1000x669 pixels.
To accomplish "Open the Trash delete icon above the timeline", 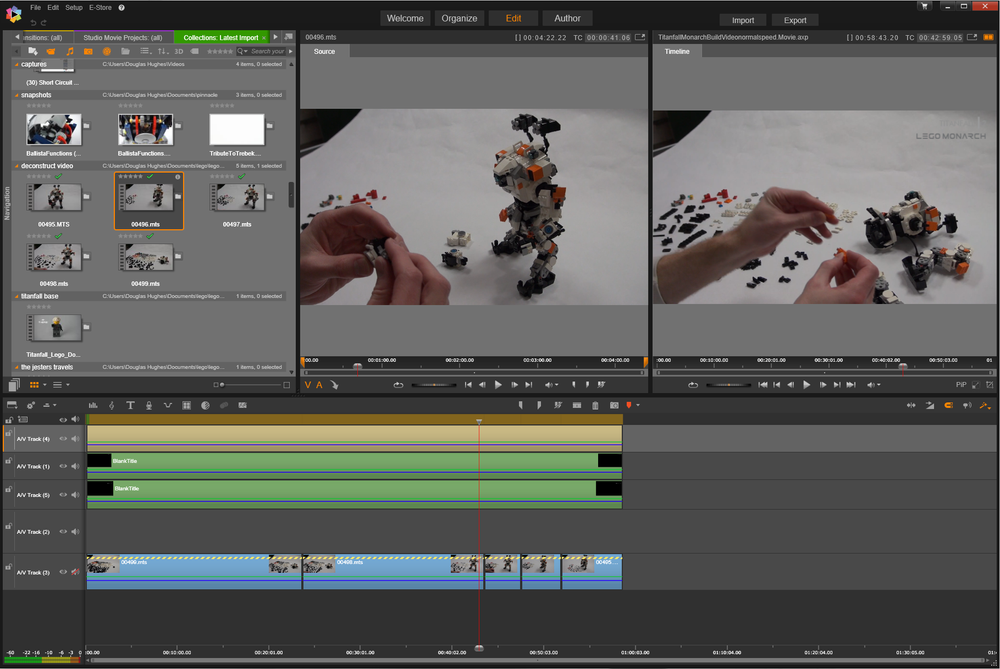I will point(596,404).
